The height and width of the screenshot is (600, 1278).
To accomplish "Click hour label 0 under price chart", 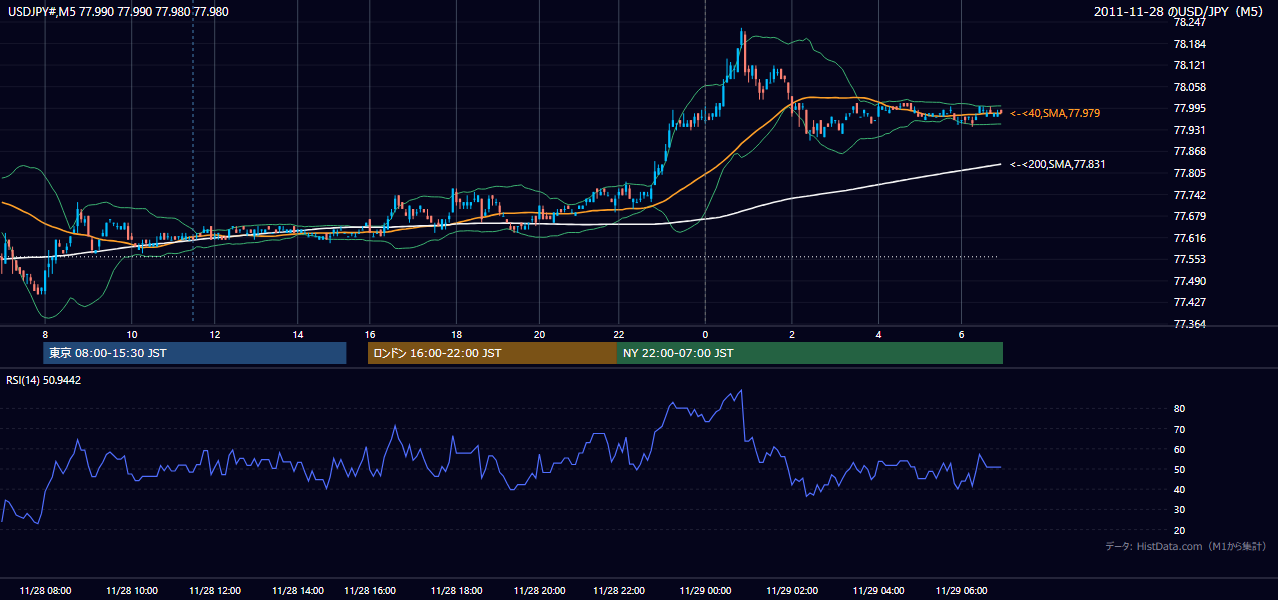I will (706, 334).
